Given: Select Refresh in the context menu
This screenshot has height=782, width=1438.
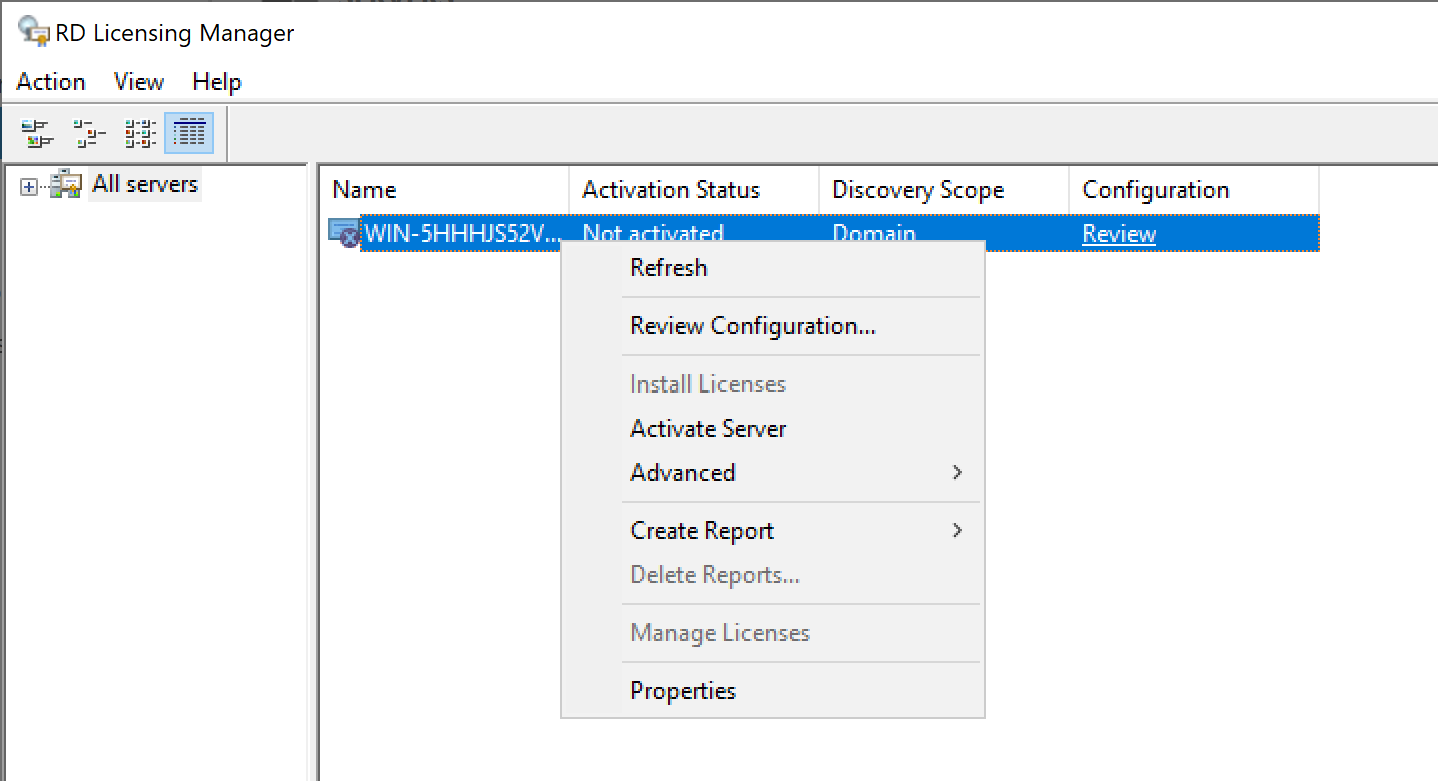Looking at the screenshot, I should (x=668, y=268).
